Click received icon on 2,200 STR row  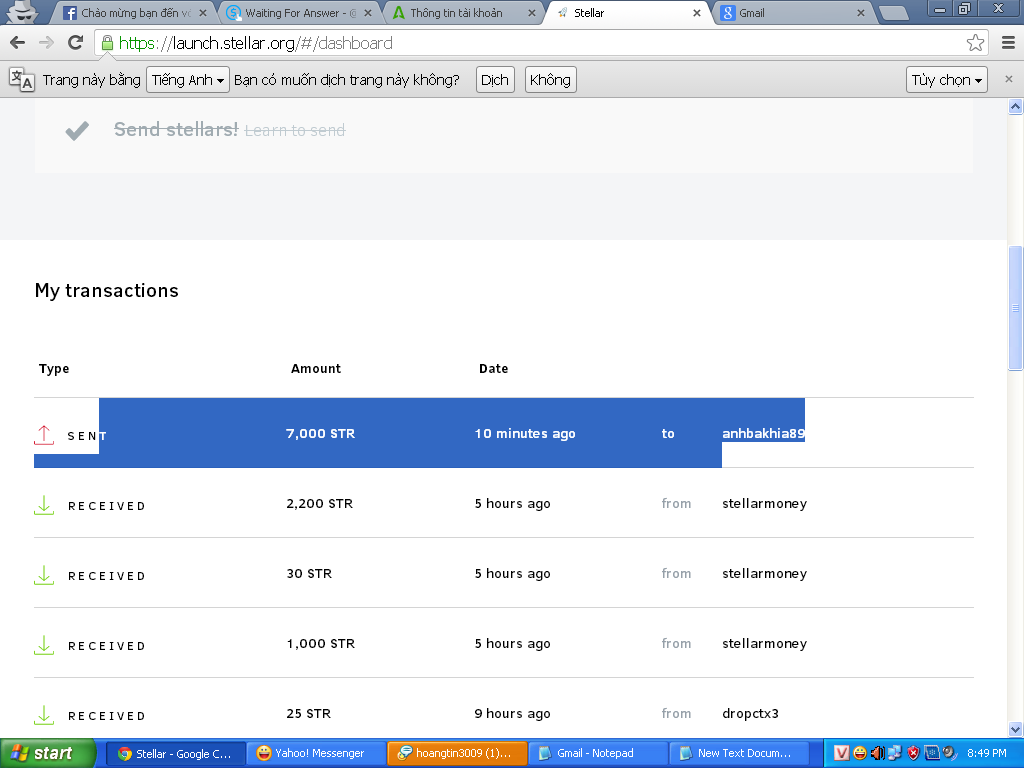[x=44, y=505]
